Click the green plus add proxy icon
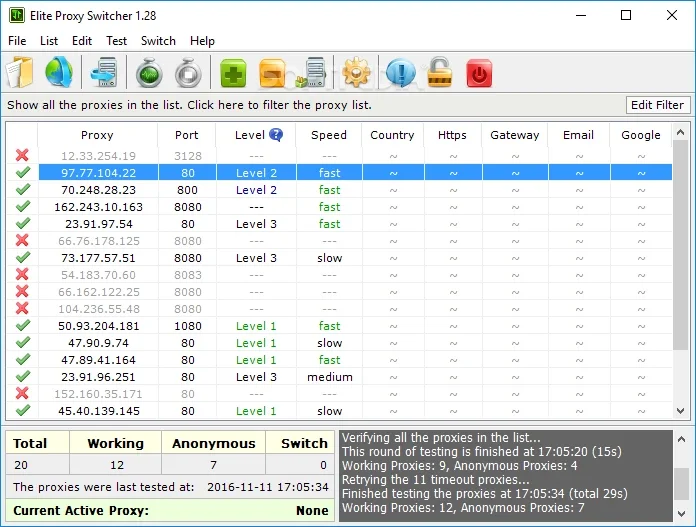The width and height of the screenshot is (696, 527). pyautogui.click(x=233, y=73)
